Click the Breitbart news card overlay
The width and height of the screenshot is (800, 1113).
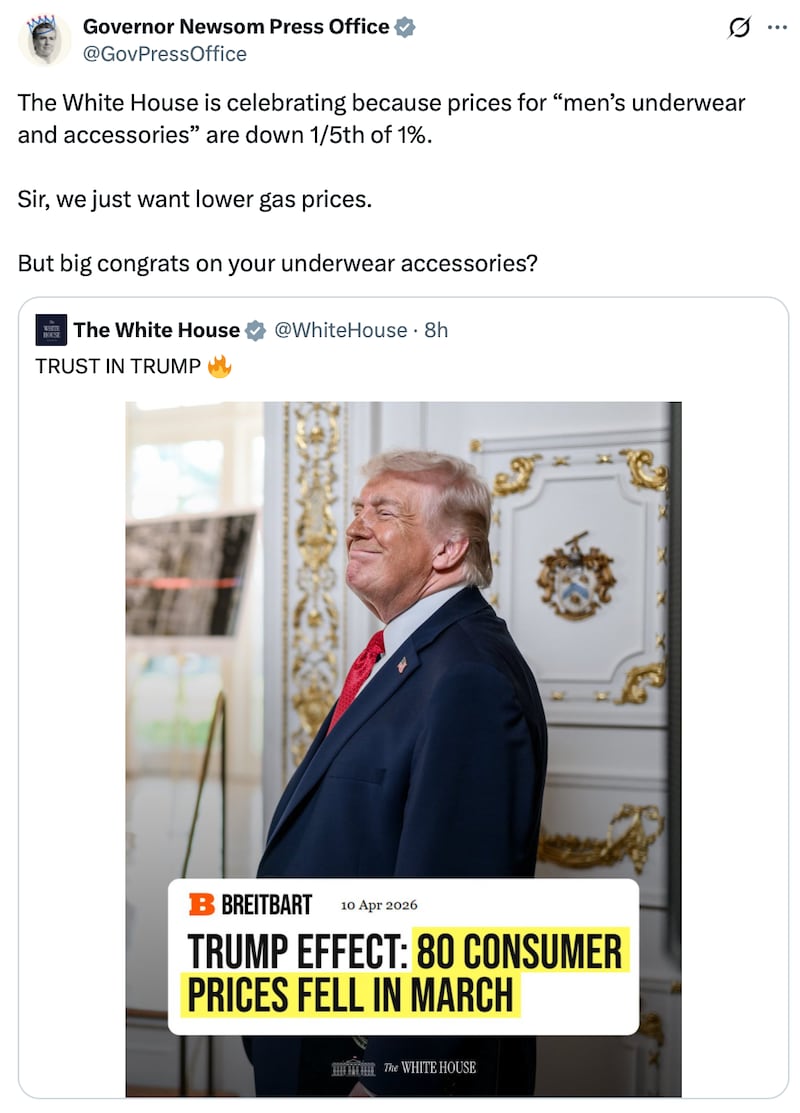click(404, 955)
